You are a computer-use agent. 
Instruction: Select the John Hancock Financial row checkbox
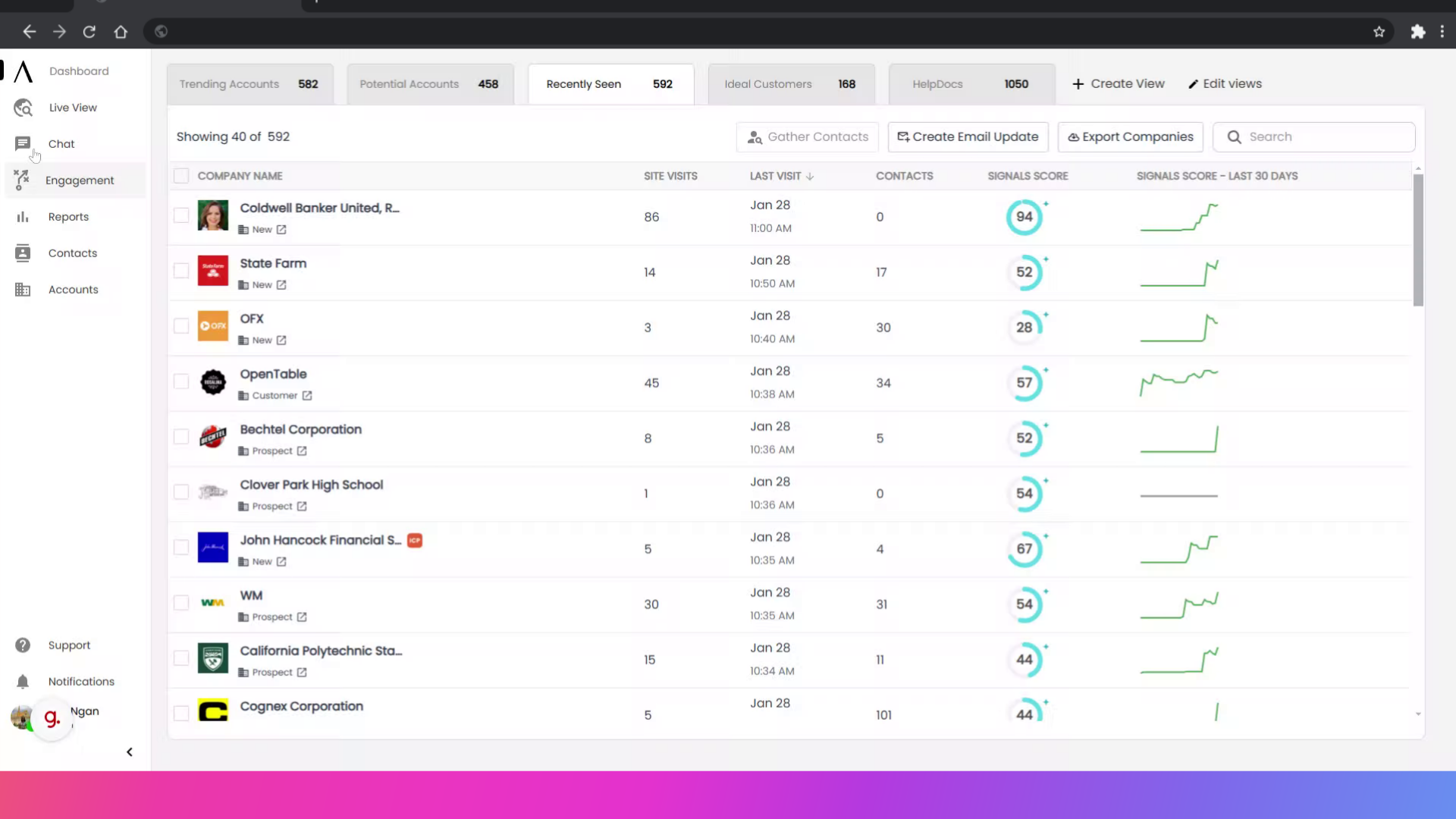181,548
